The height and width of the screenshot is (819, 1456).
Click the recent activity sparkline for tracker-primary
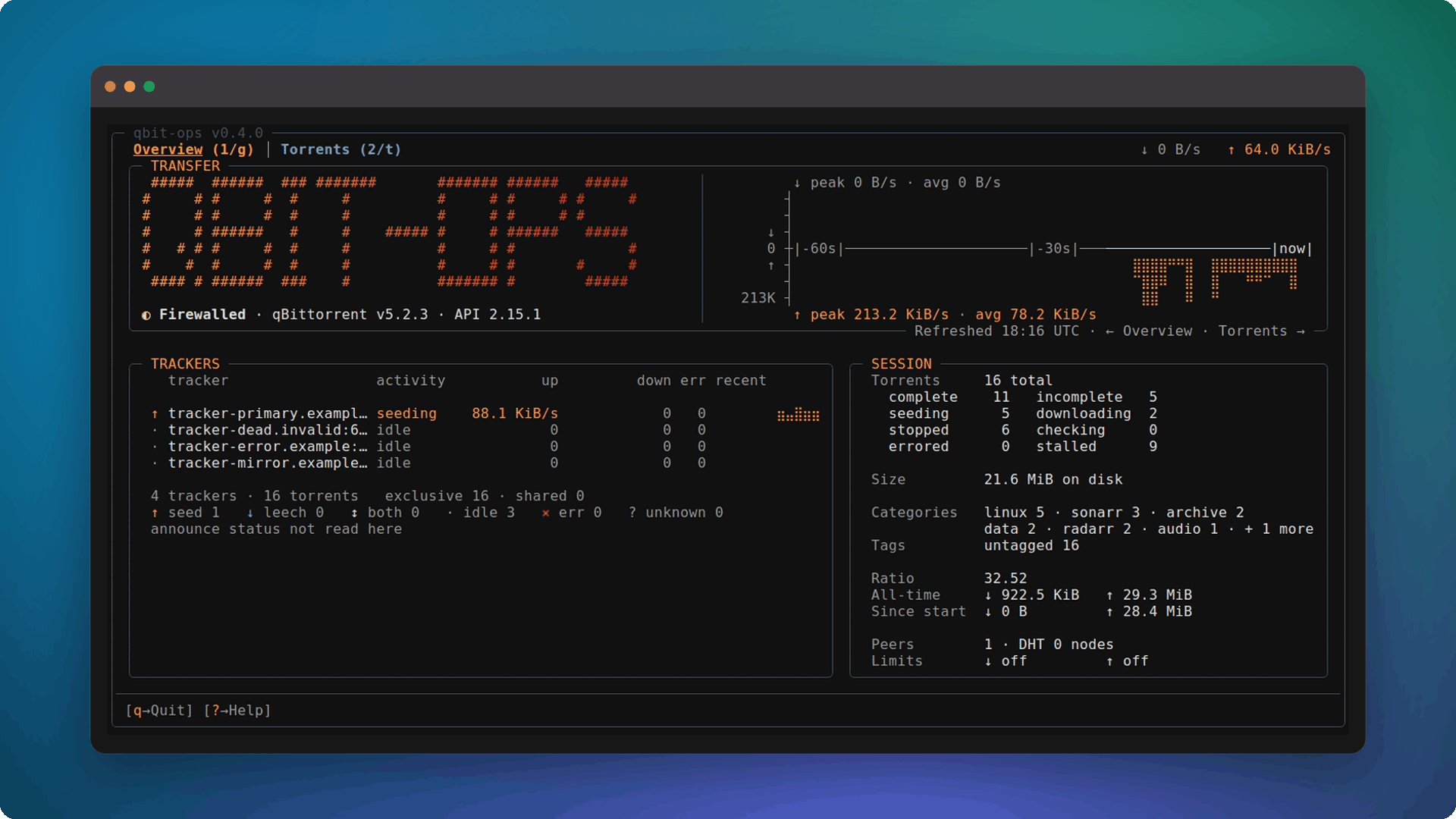pos(799,414)
